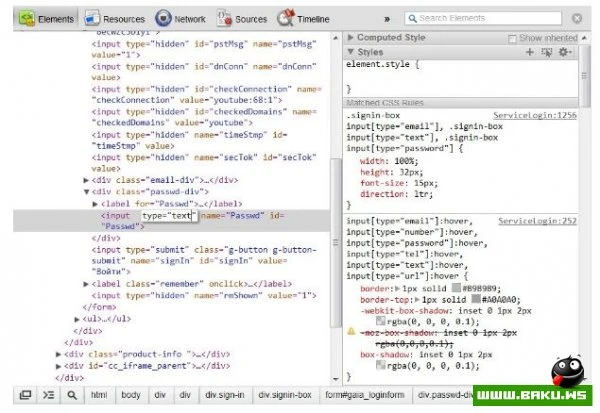Viewport: 600px width, 413px height.
Task: Select div.sign-in breadcrumb
Action: tap(225, 395)
